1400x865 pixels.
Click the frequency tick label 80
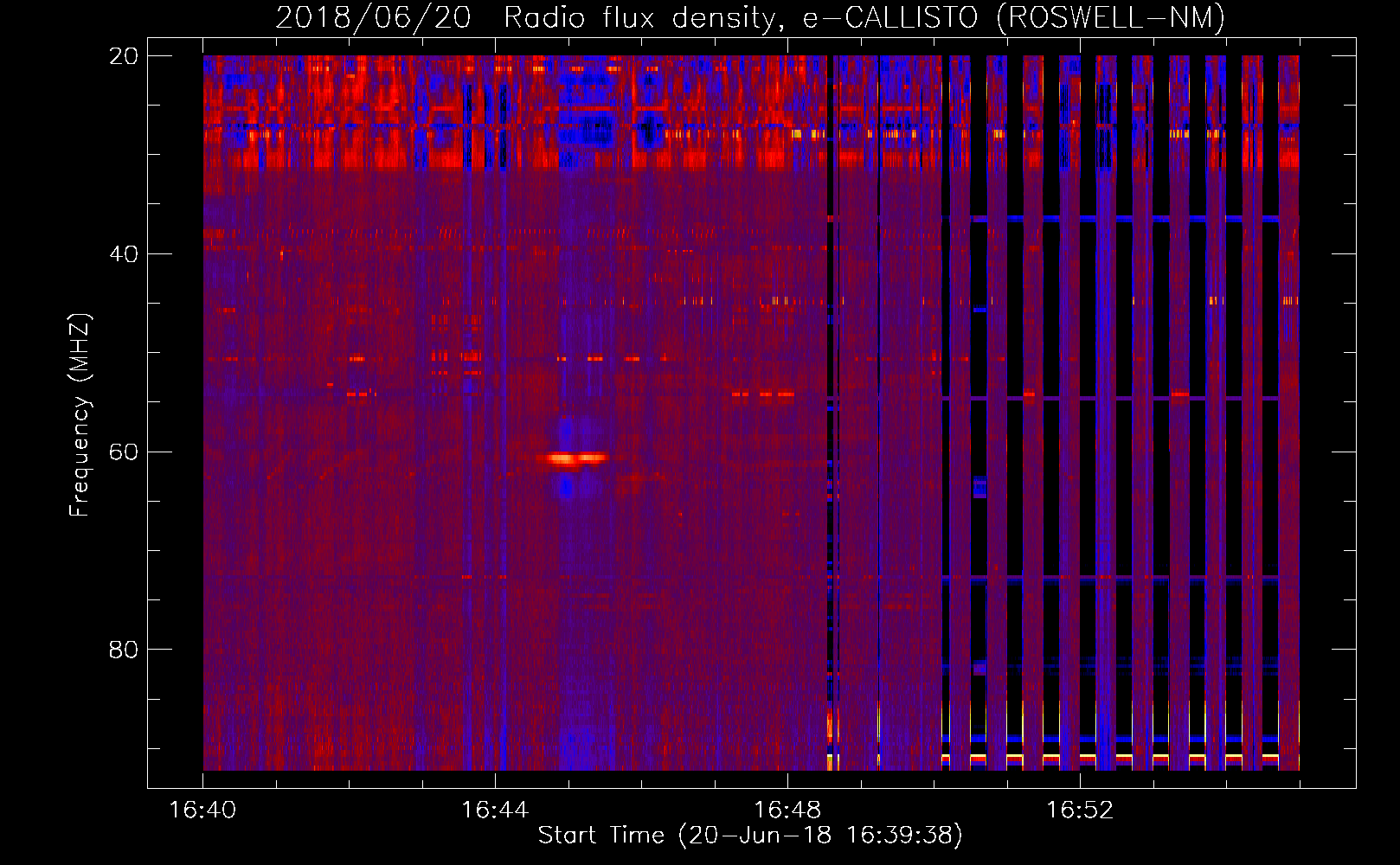123,650
